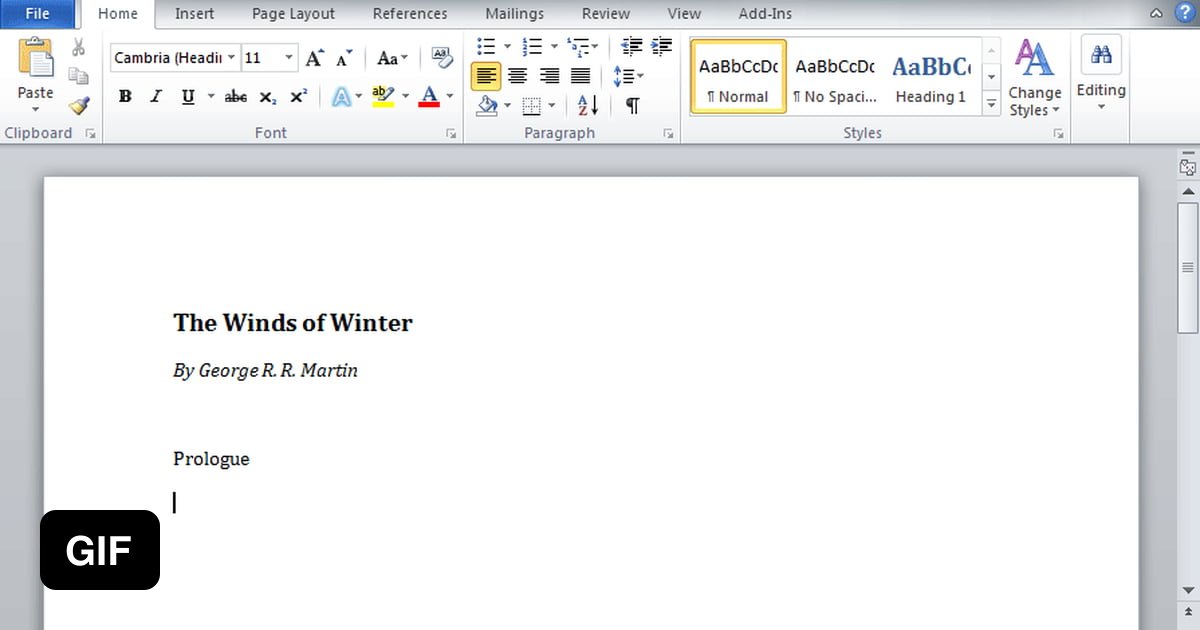Open Text Effects glowing A icon
Image resolution: width=1200 pixels, height=630 pixels.
[x=342, y=97]
